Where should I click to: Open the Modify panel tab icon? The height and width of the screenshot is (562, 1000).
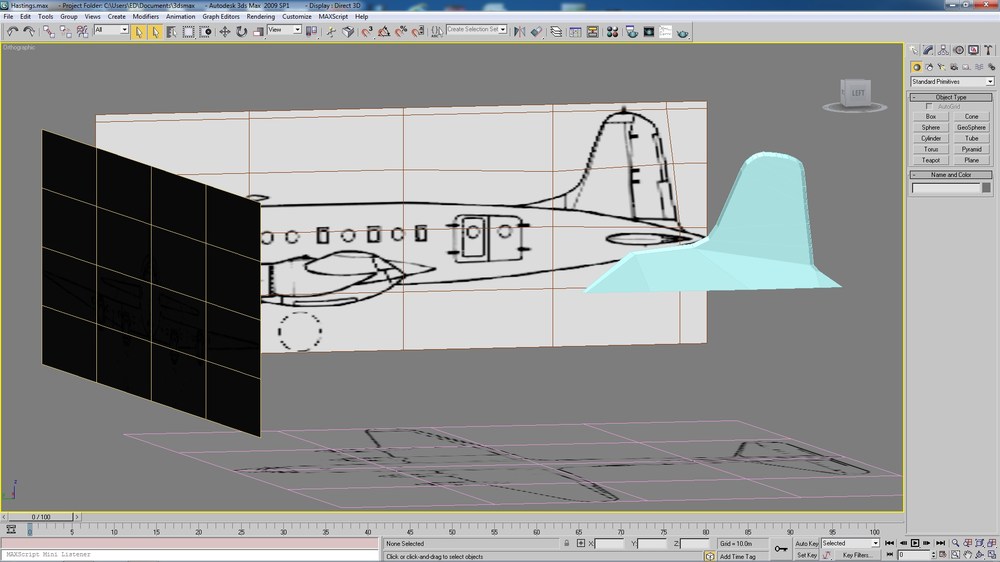(x=929, y=50)
